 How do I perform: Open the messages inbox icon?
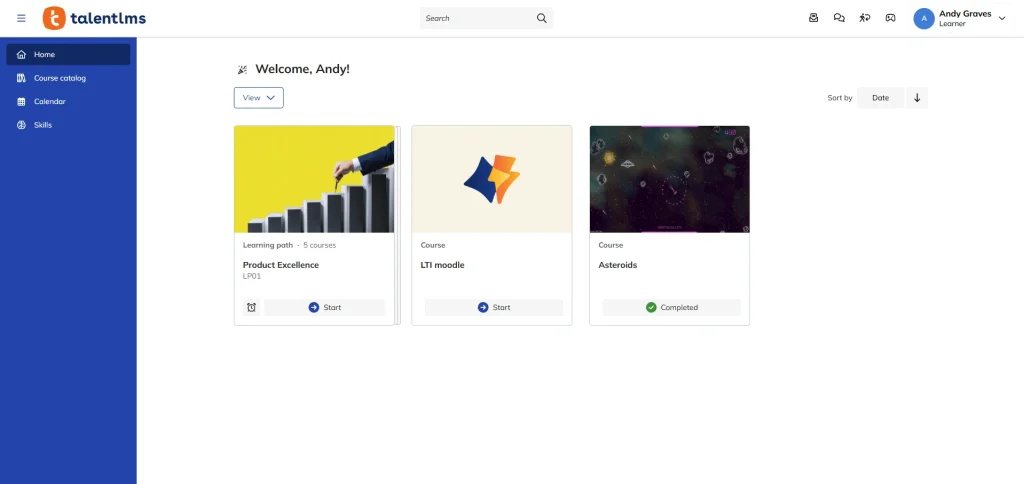pos(814,18)
